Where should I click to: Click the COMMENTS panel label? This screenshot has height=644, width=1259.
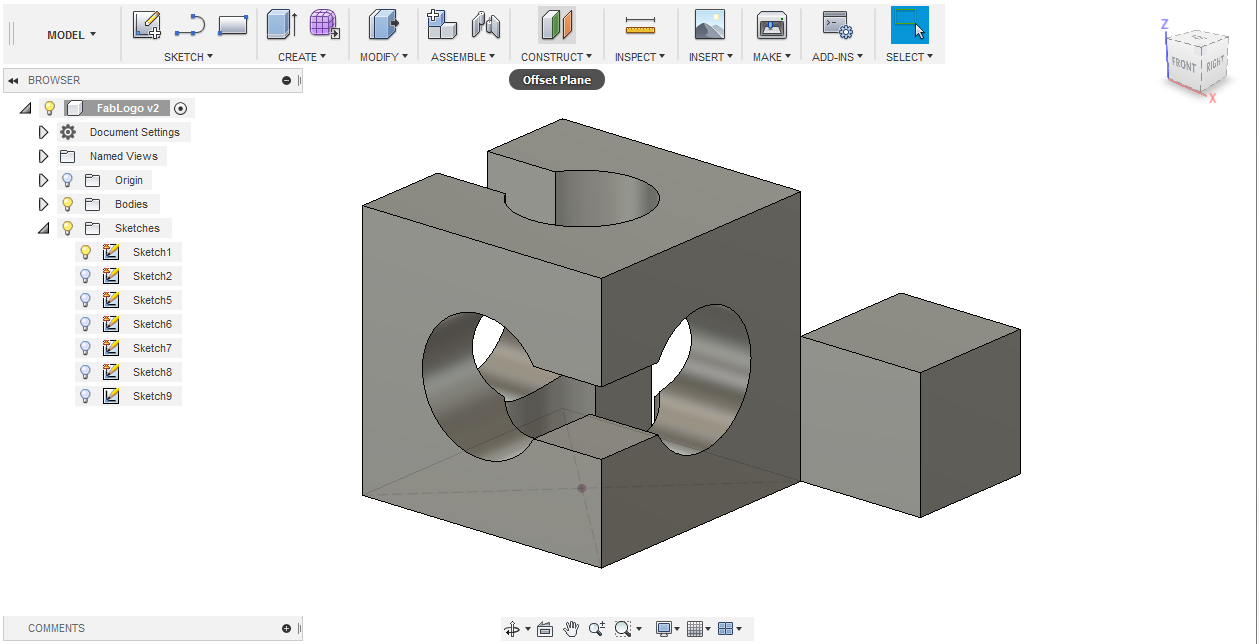tap(56, 628)
